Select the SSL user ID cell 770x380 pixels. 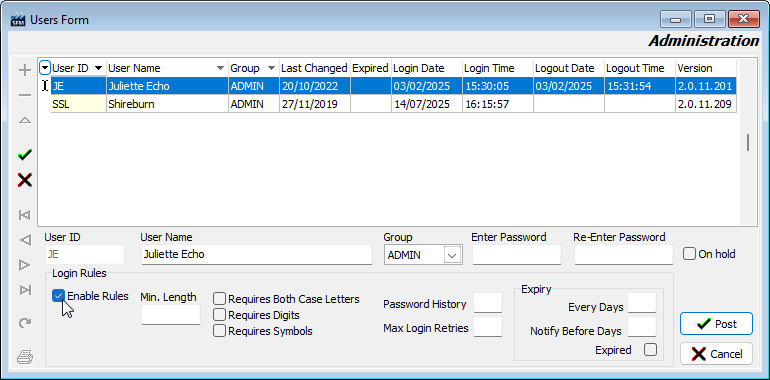(78, 104)
